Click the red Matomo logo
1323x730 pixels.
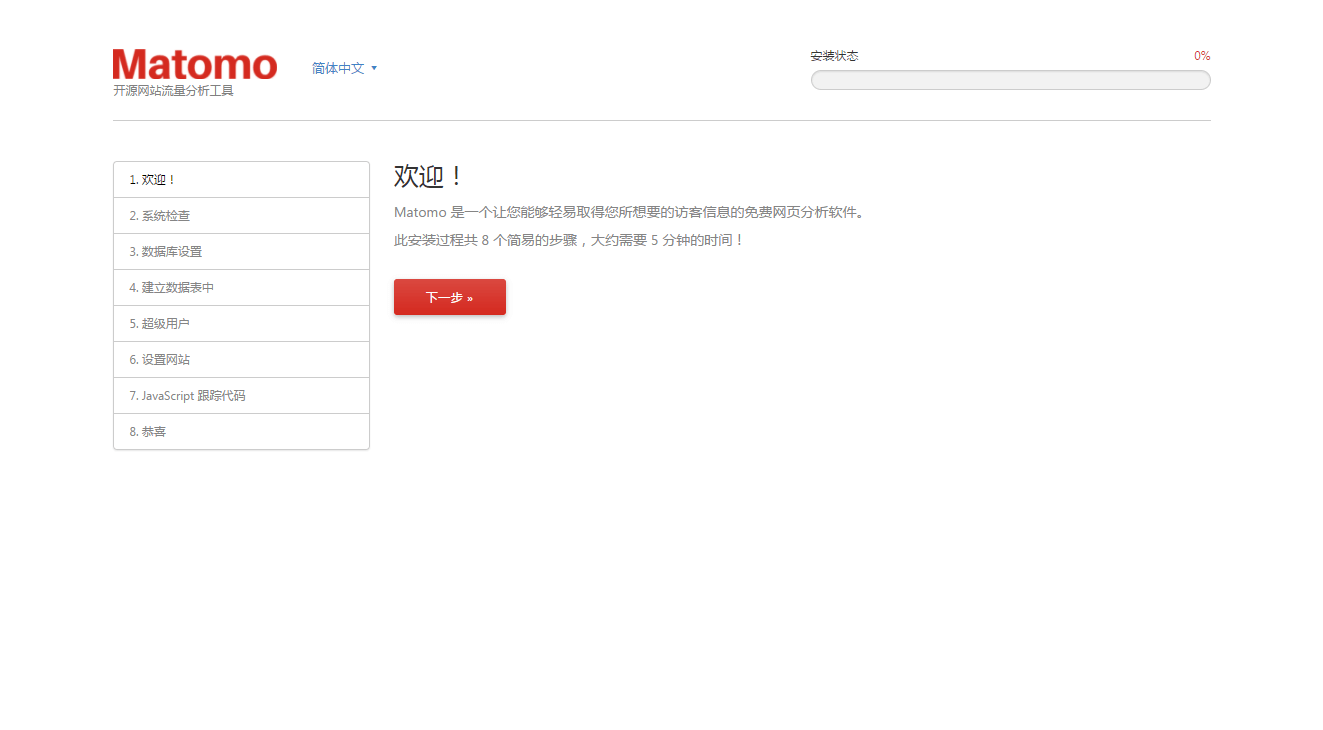tap(195, 64)
